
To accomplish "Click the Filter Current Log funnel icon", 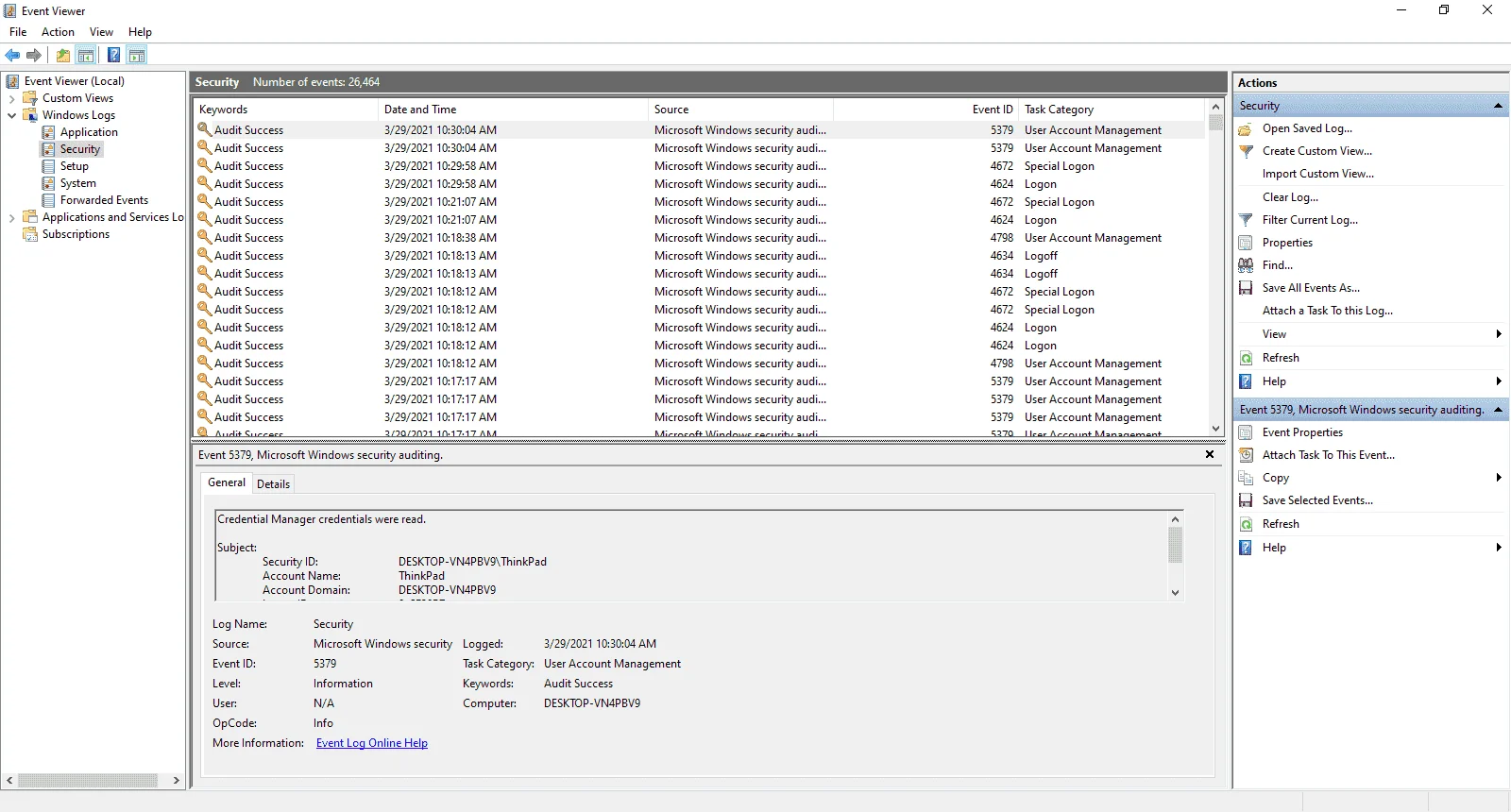I will coord(1246,220).
